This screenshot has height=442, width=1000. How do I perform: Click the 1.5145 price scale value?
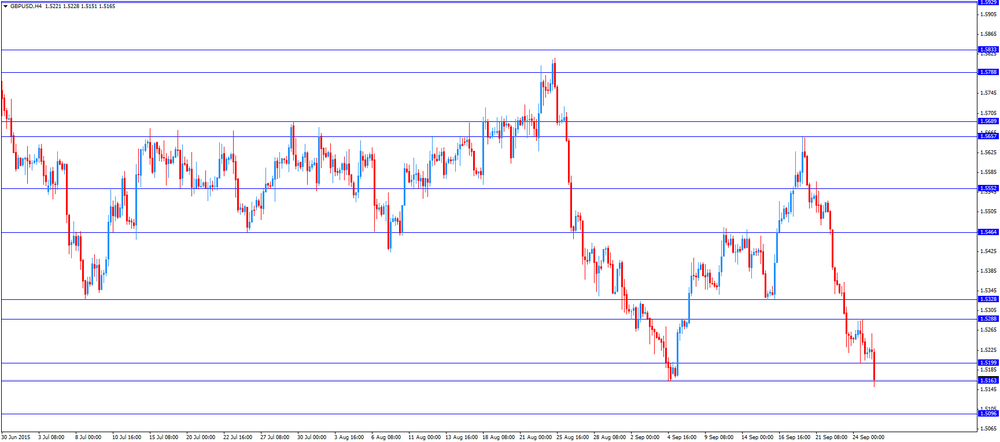pyautogui.click(x=988, y=390)
